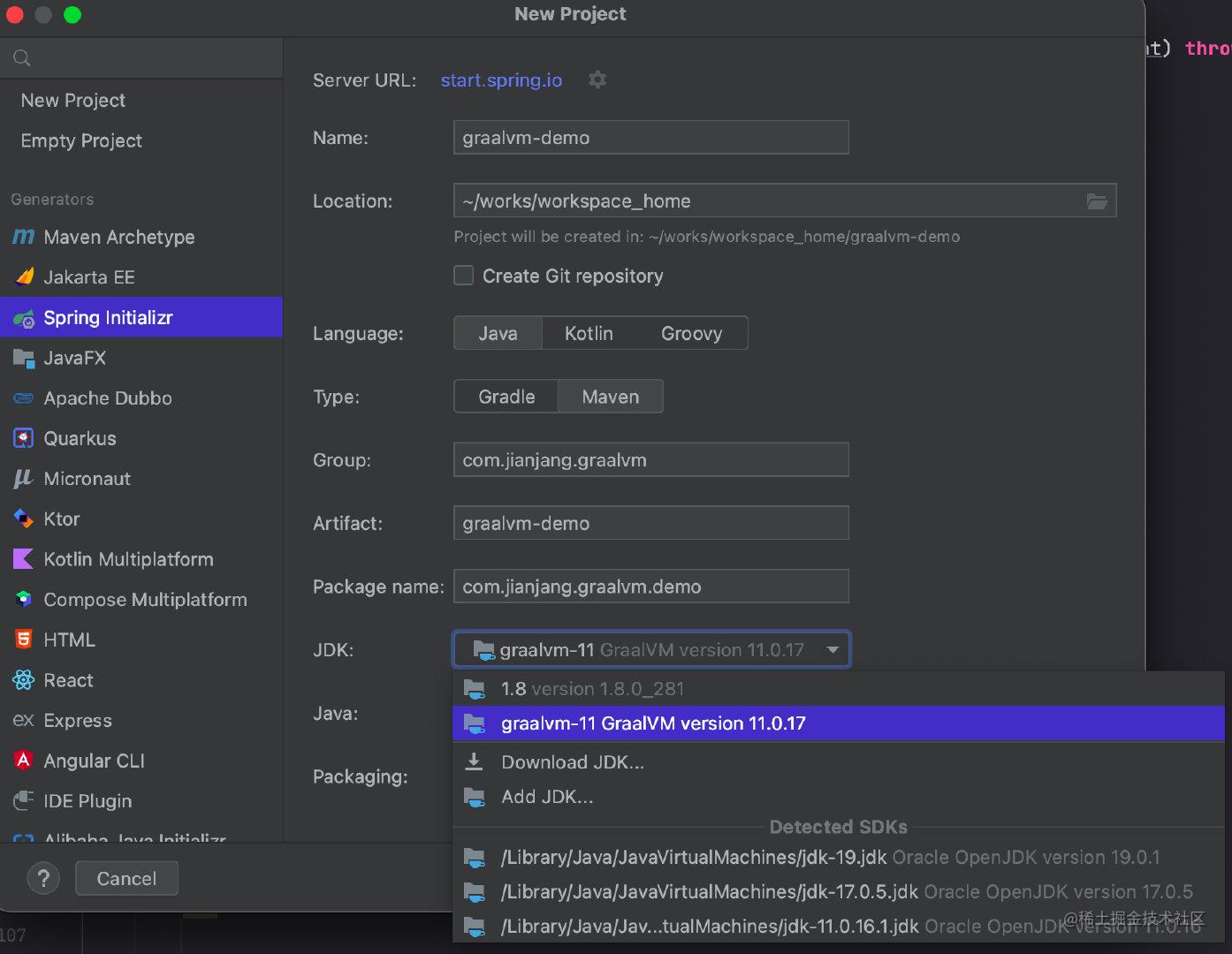
Task: Enable Create Git repository checkbox
Action: 464,276
